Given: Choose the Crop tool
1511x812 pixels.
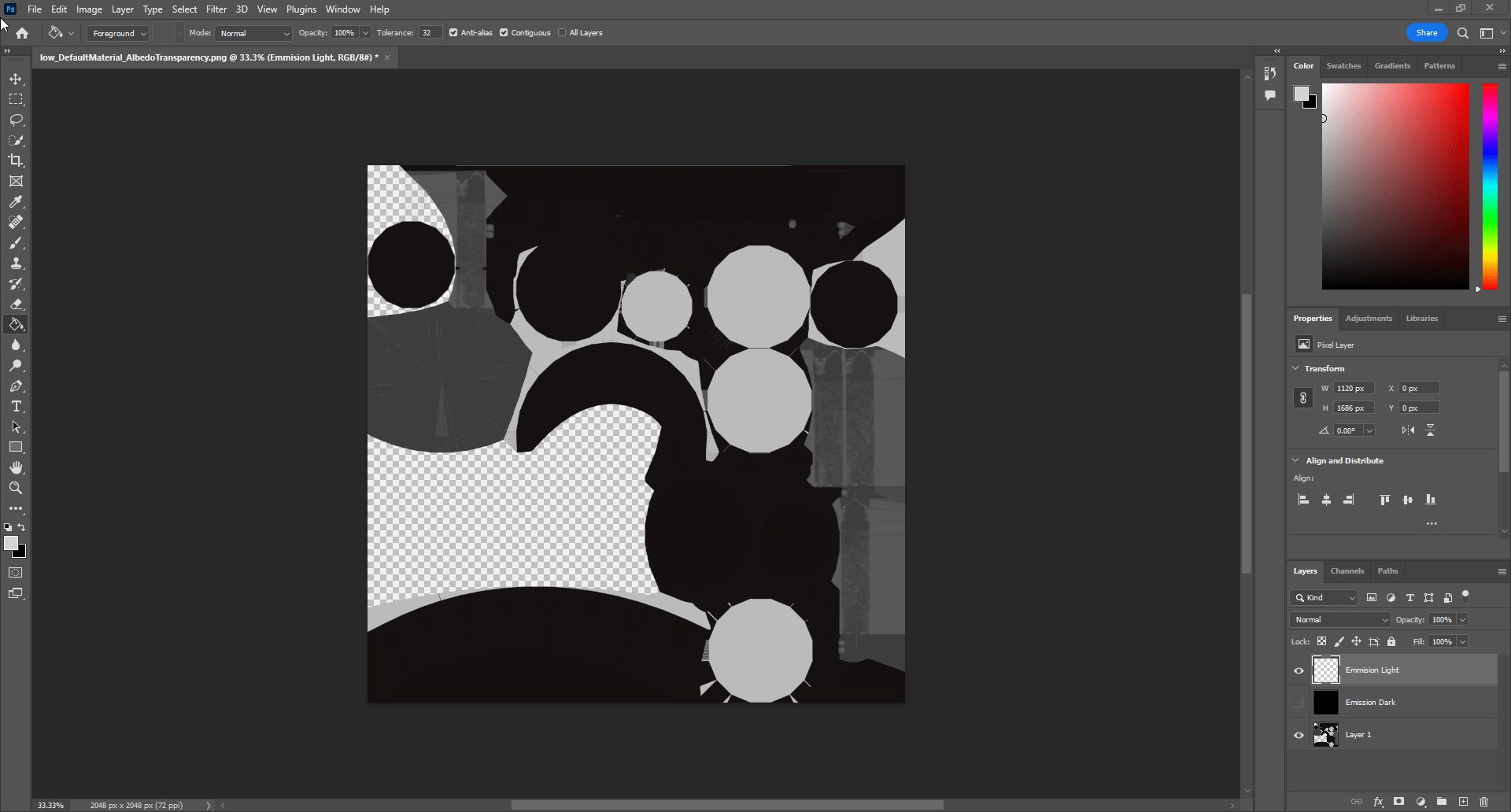Looking at the screenshot, I should point(16,161).
